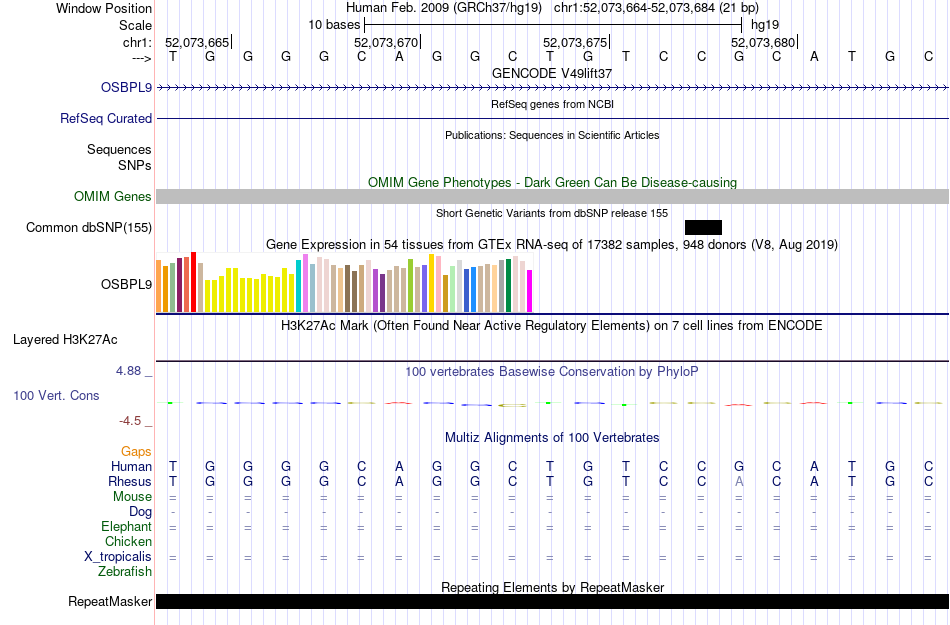Click Short Genetic Variants from dbSNP title
This screenshot has height=625, width=950.
552,213
